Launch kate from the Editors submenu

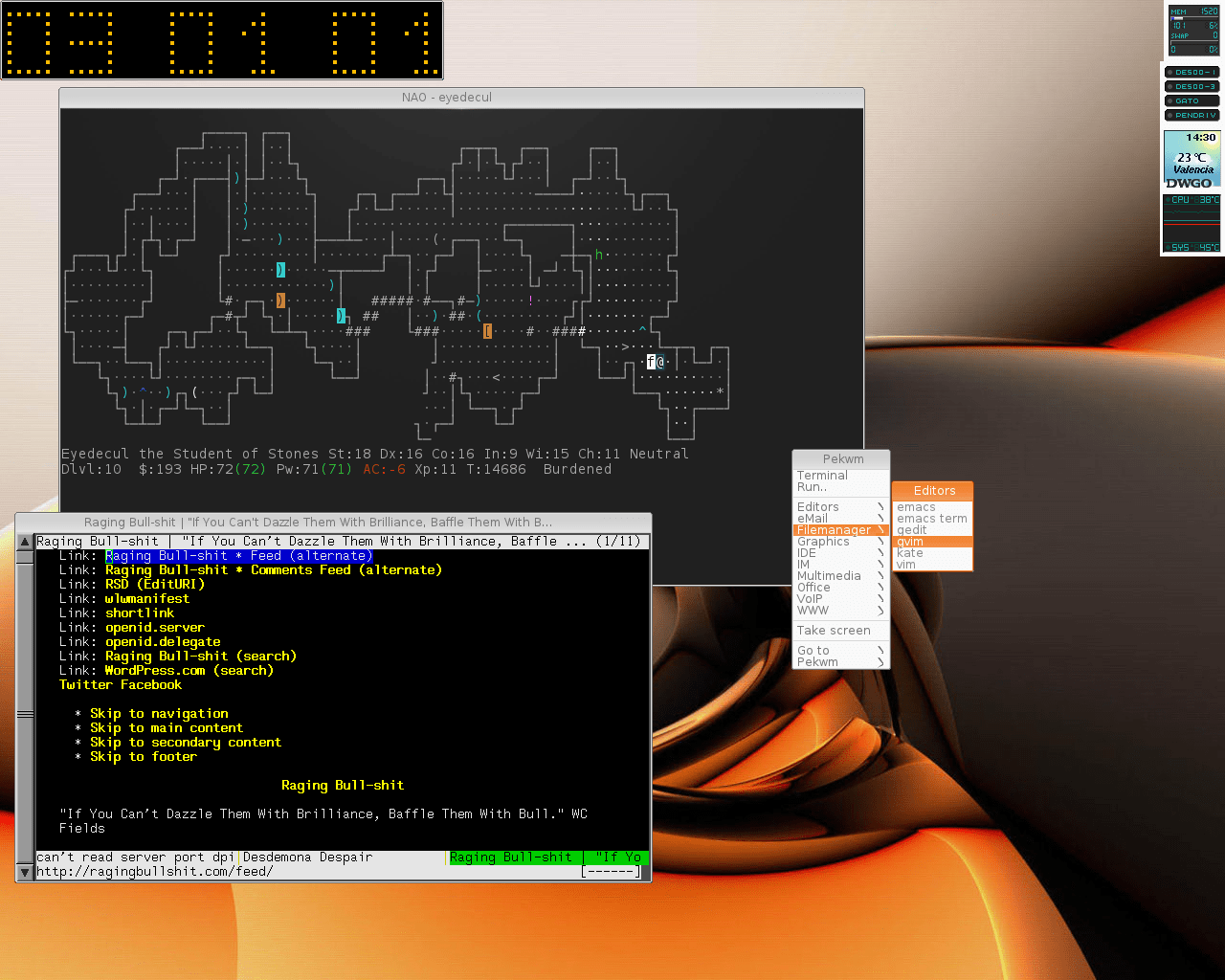coord(933,553)
